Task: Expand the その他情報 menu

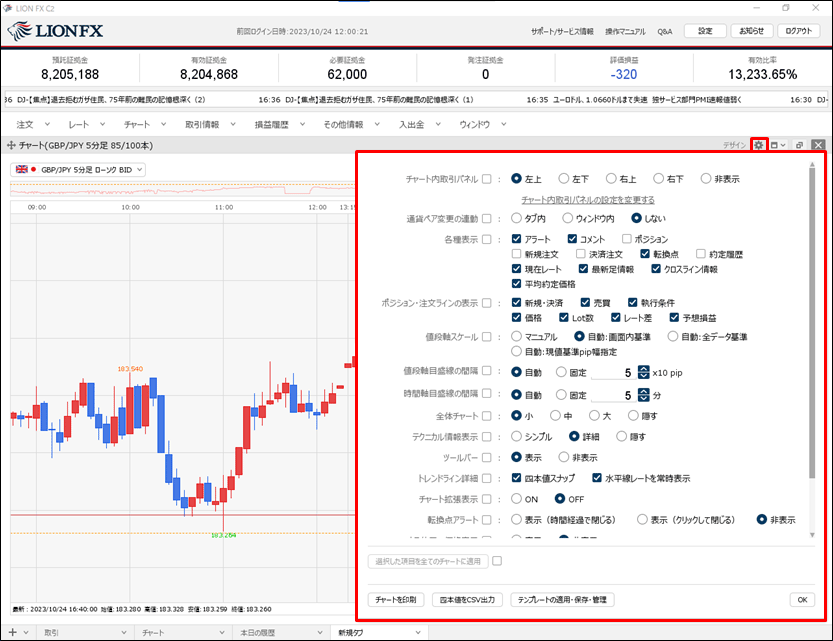Action: tap(352, 124)
